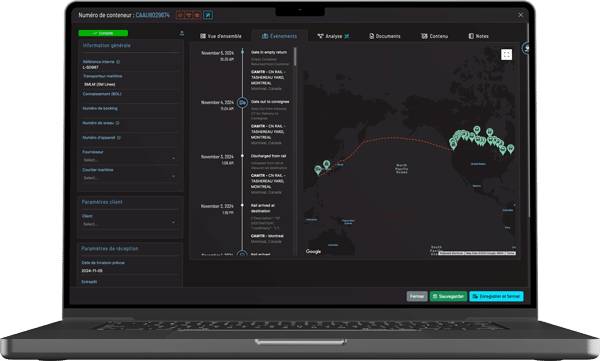This screenshot has width=600, height=361.
Task: Click the orange refresh icon beside container number
Action: [x=179, y=15]
